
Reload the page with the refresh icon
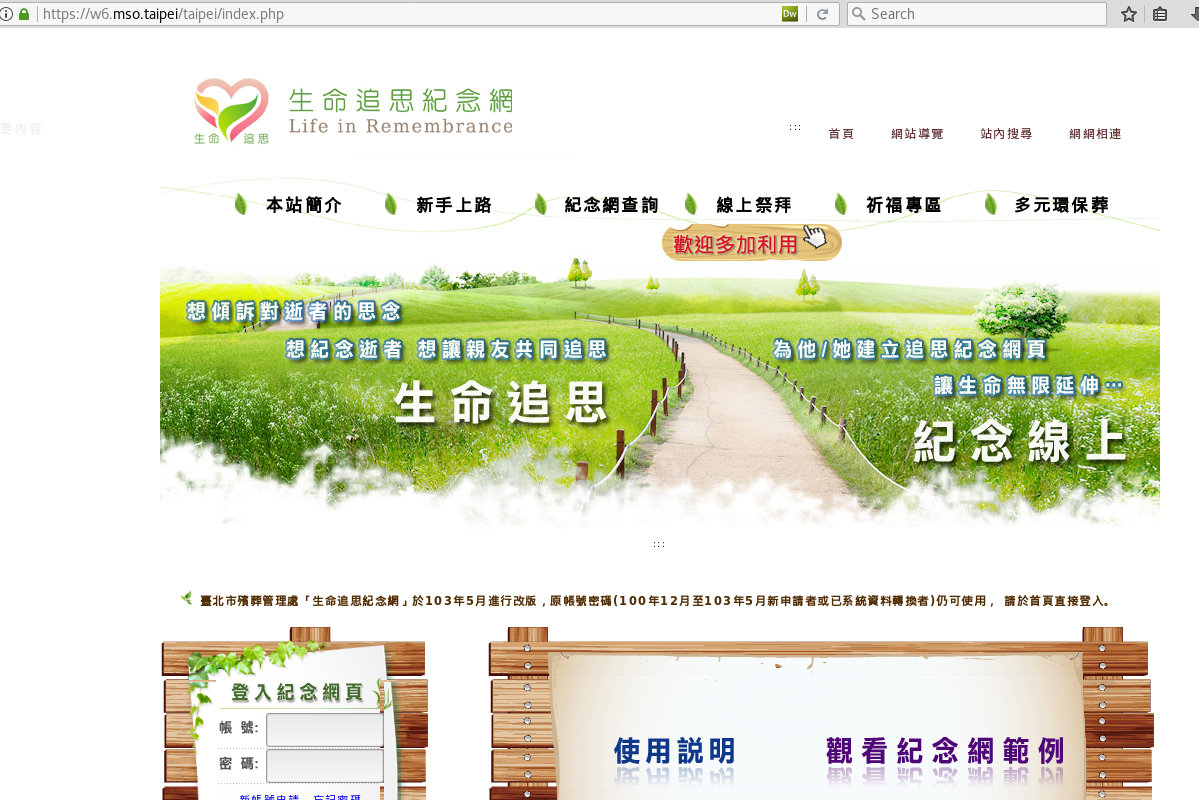pyautogui.click(x=823, y=14)
